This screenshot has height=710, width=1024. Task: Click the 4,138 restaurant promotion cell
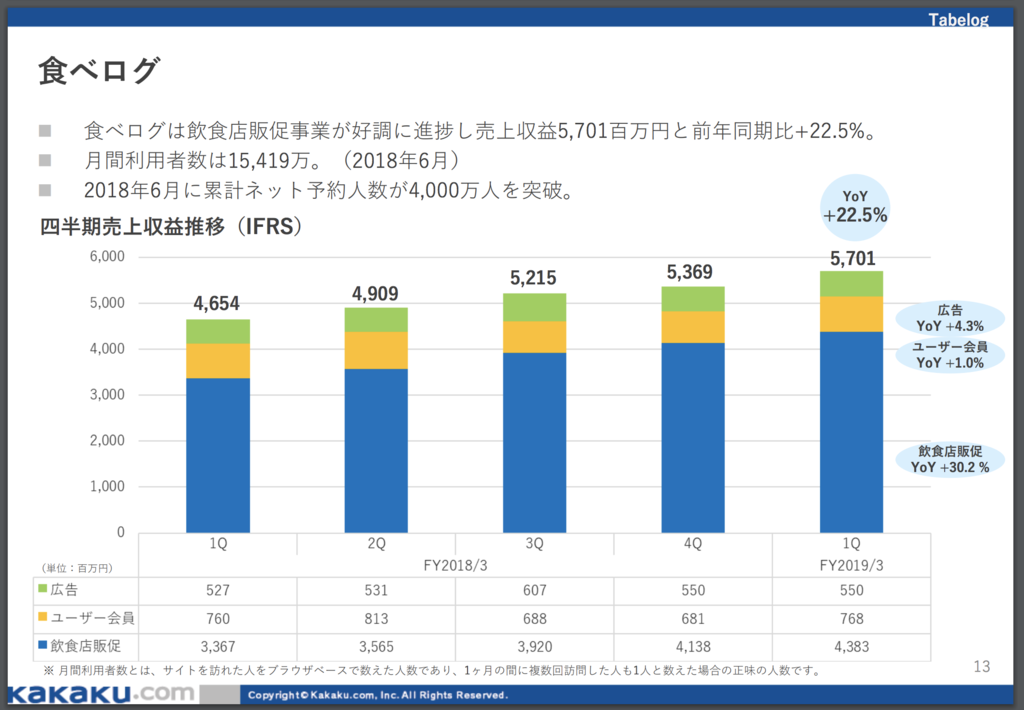693,647
